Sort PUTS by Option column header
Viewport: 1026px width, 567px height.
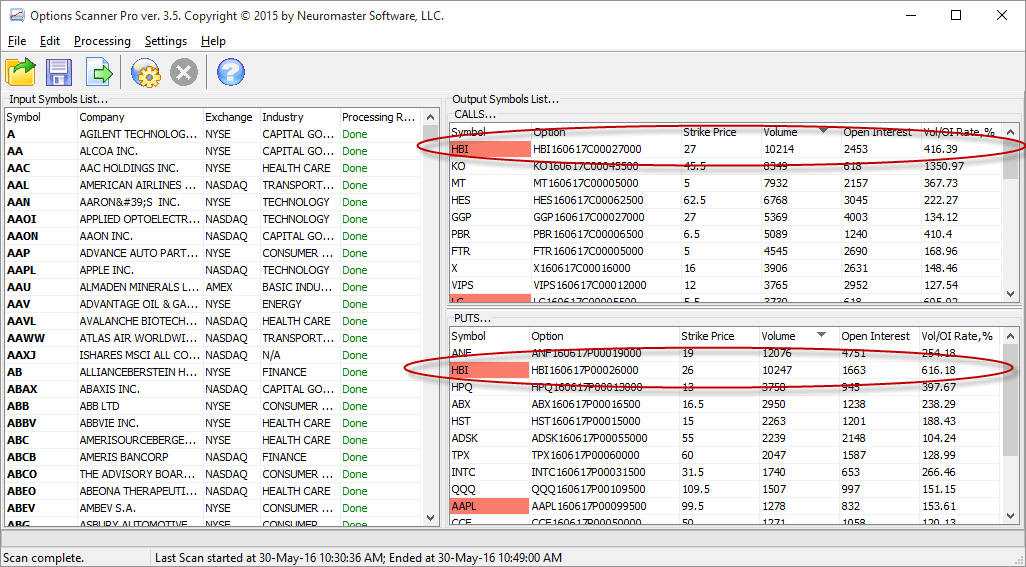[x=604, y=336]
